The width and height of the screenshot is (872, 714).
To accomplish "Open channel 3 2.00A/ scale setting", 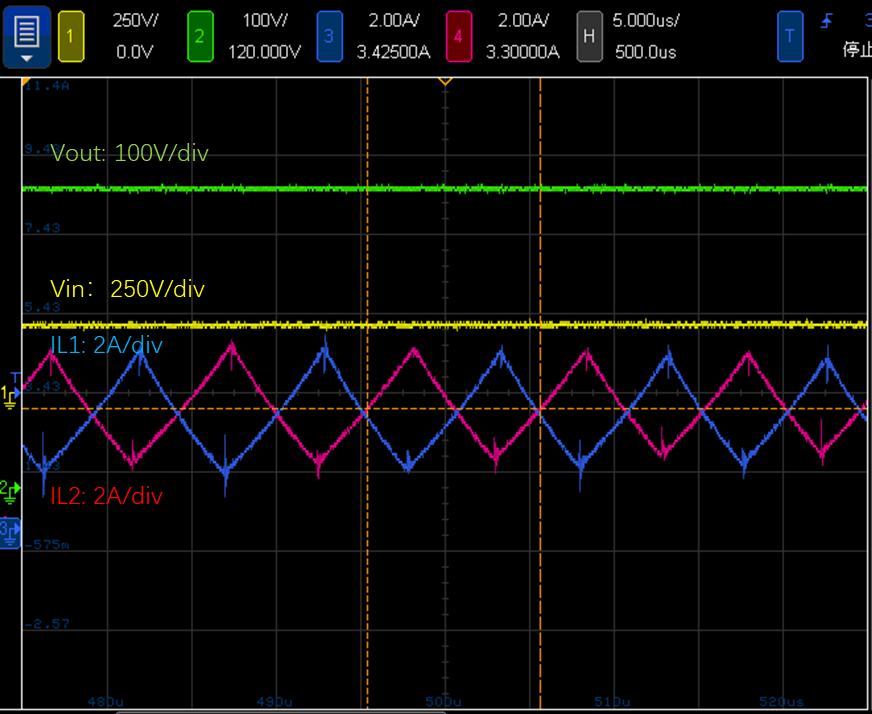I will [x=393, y=20].
